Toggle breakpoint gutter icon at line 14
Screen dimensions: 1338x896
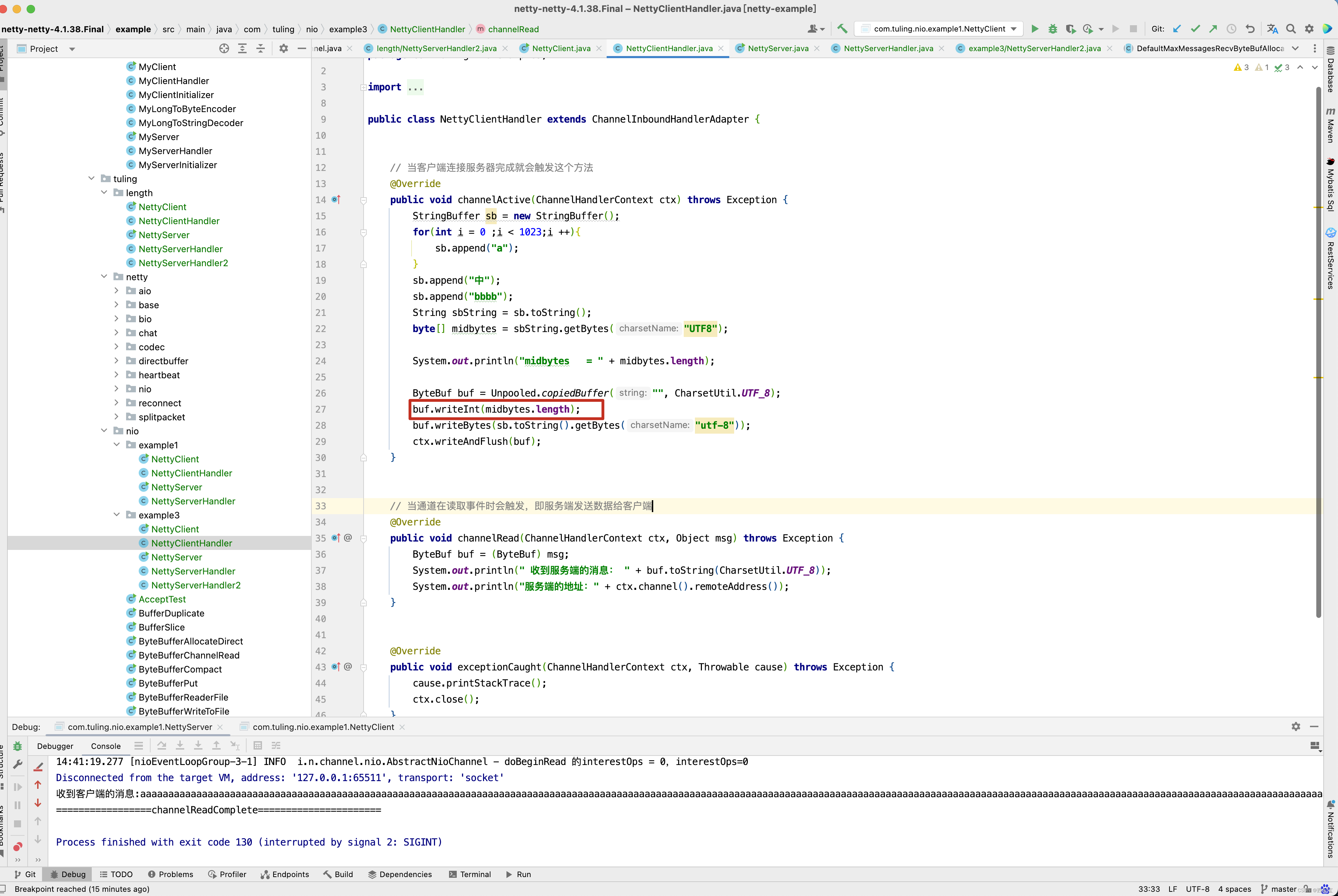point(336,199)
